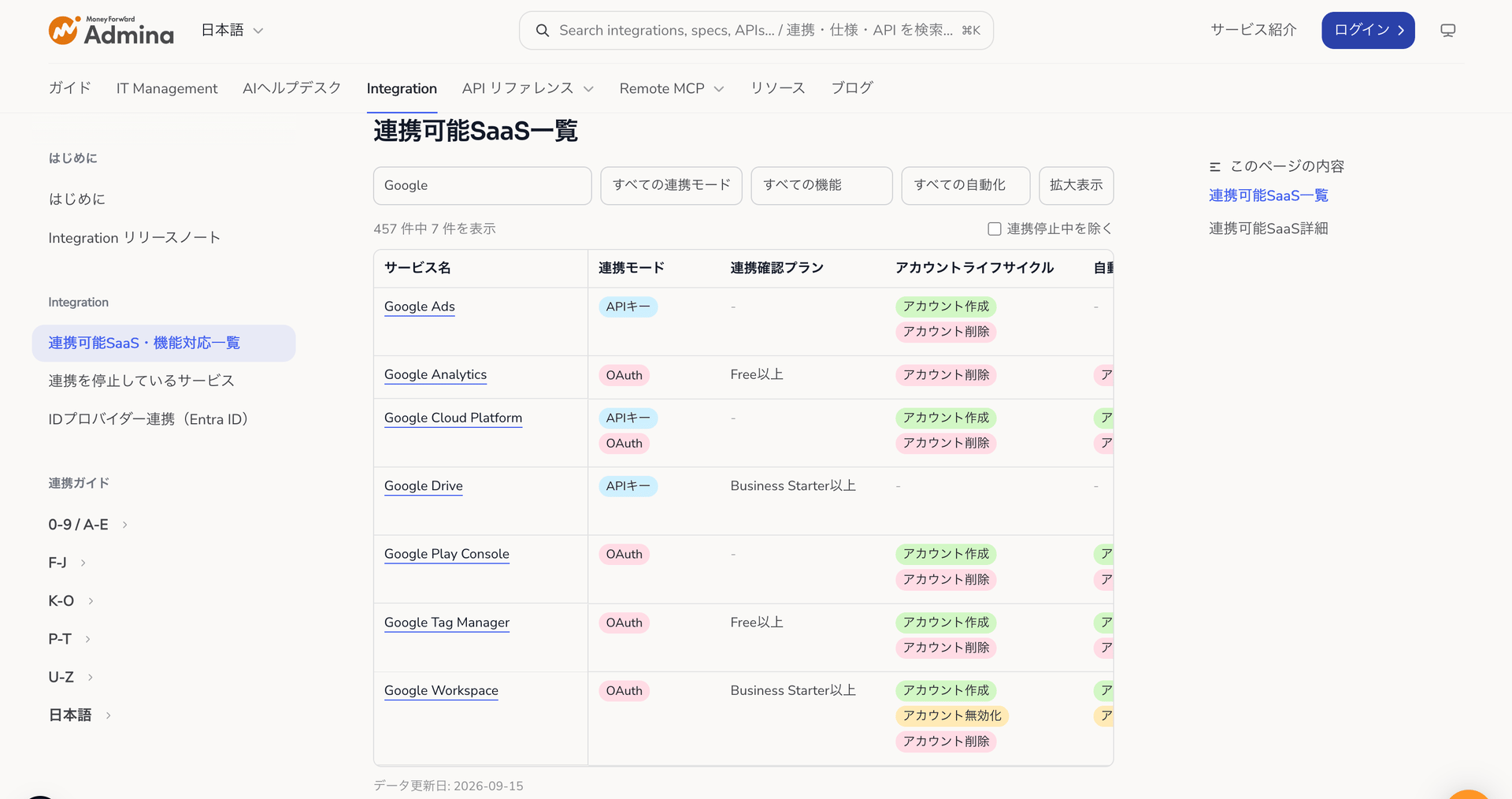Viewport: 1512px width, 799px height.
Task: Expand the Remote MCP menu
Action: (672, 88)
